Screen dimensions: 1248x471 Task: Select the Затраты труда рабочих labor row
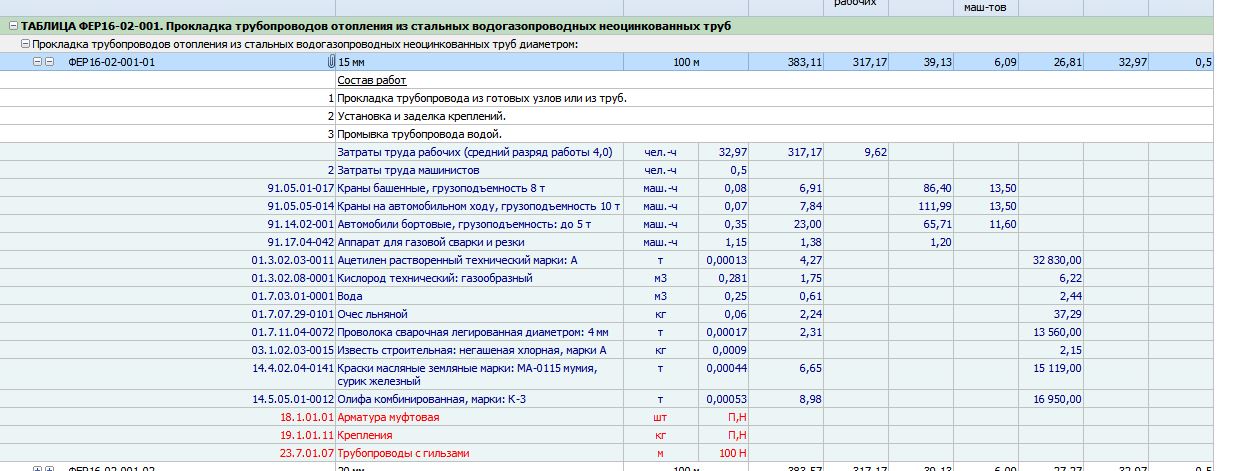click(x=624, y=152)
